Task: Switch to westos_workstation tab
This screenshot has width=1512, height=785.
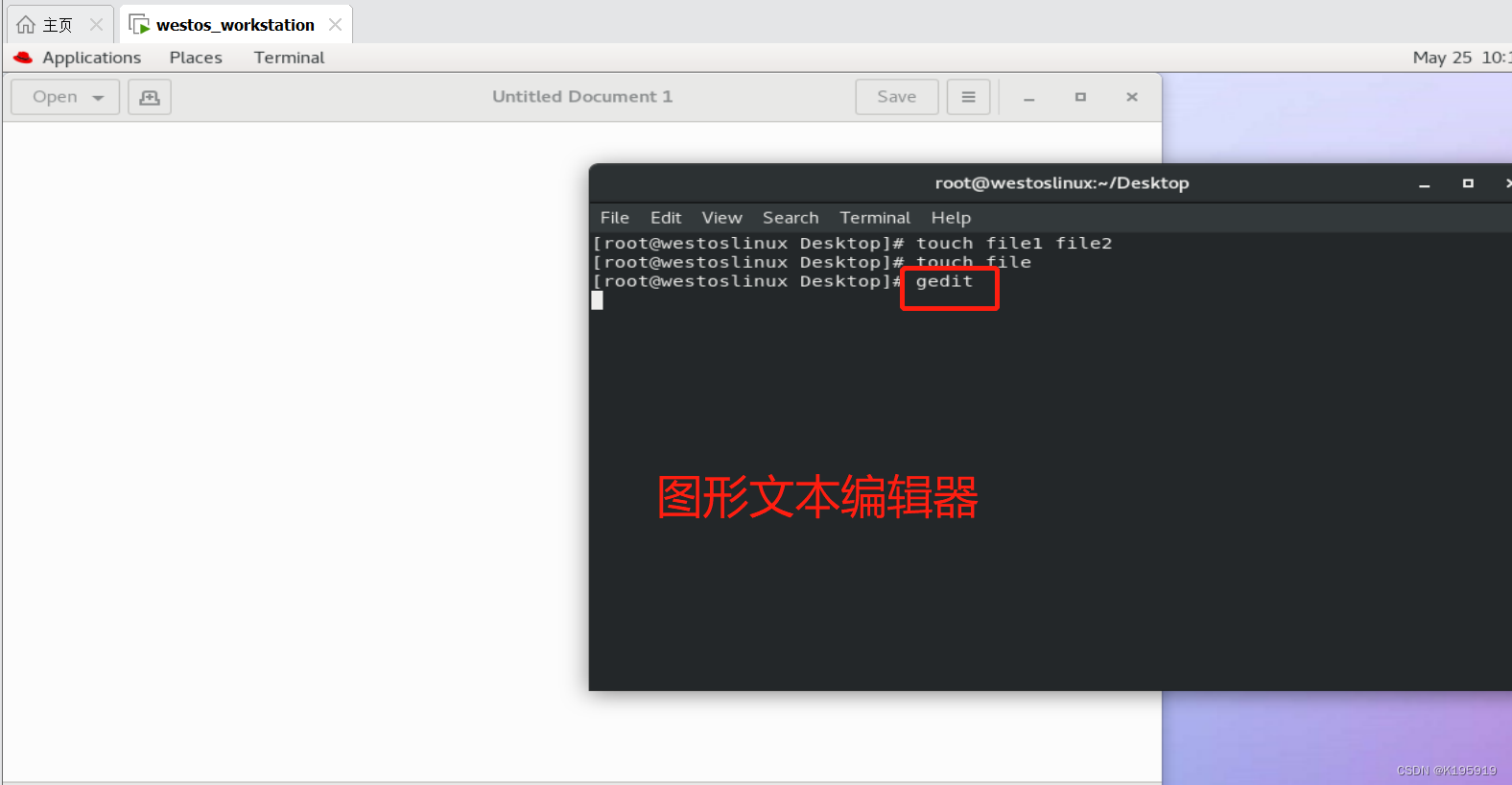Action: [235, 24]
